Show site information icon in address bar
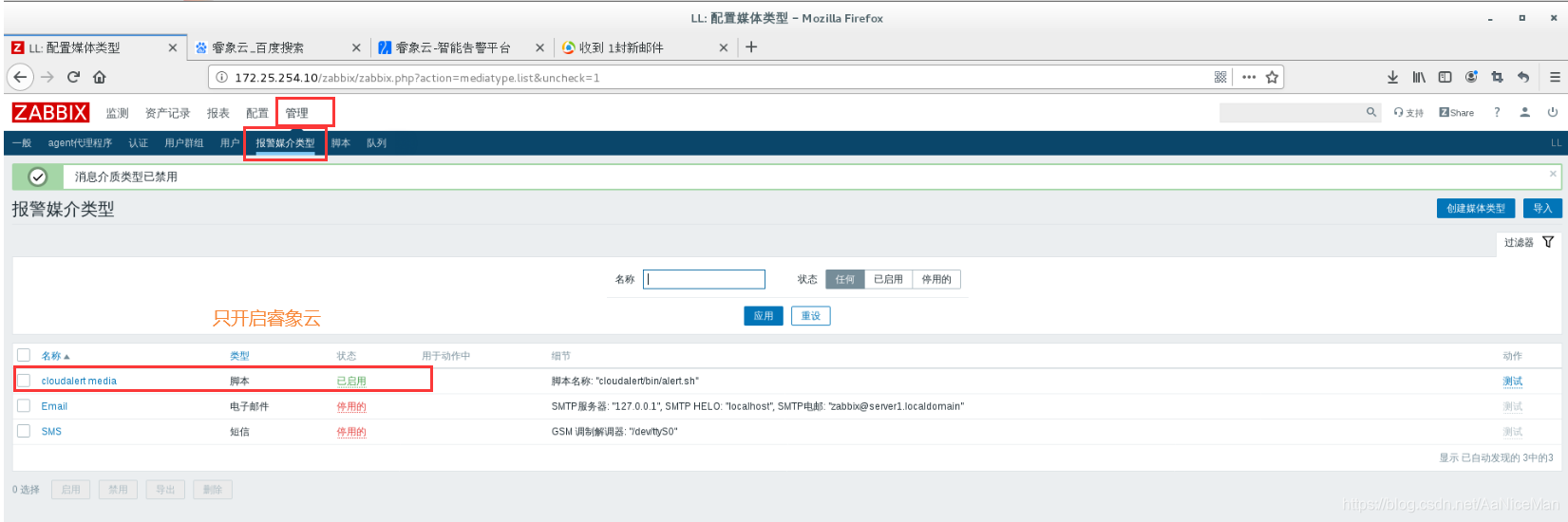The height and width of the screenshot is (522, 1568). 221,78
